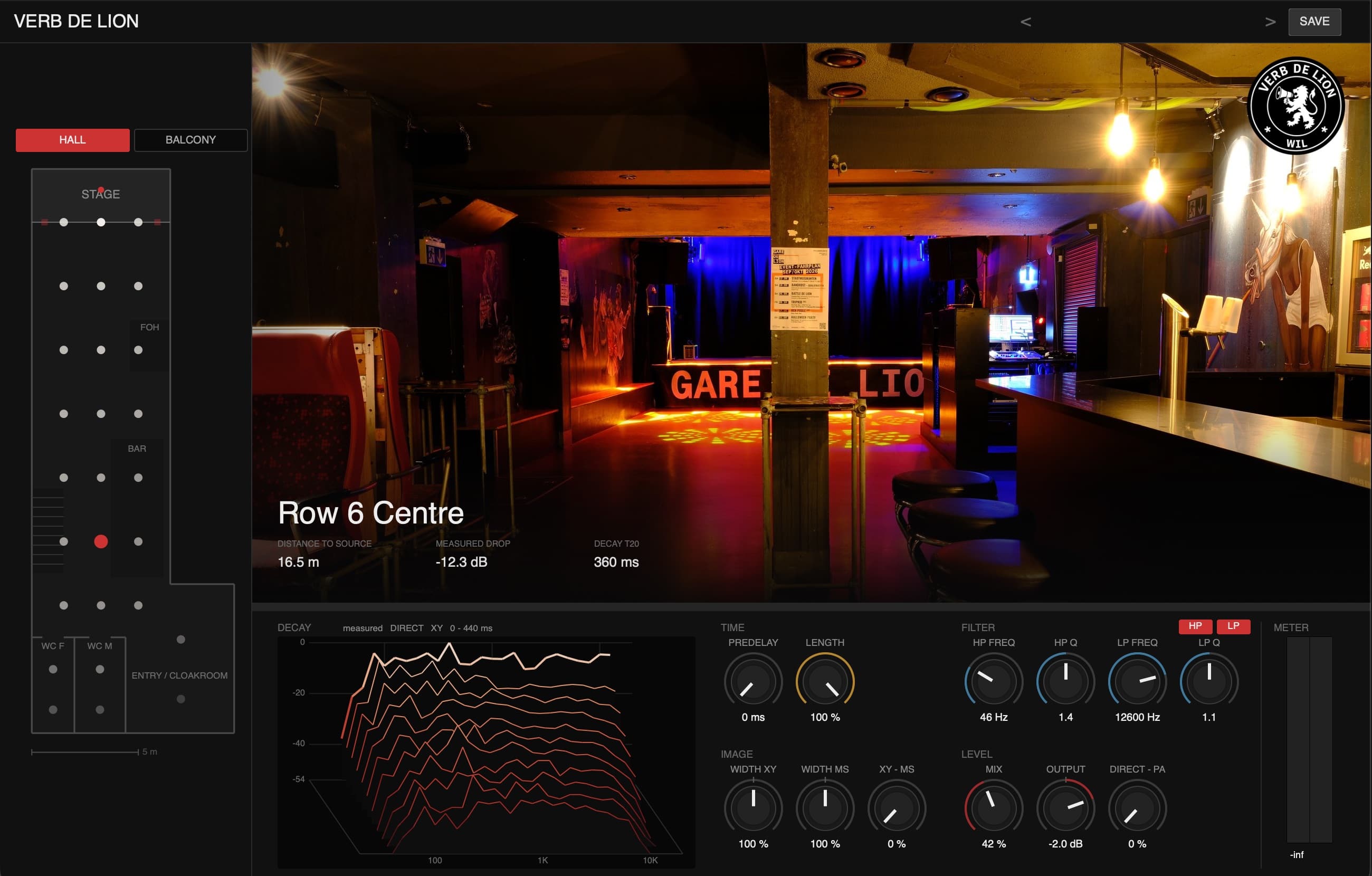Click the '42 %' mix value
1372x876 pixels.
[994, 844]
